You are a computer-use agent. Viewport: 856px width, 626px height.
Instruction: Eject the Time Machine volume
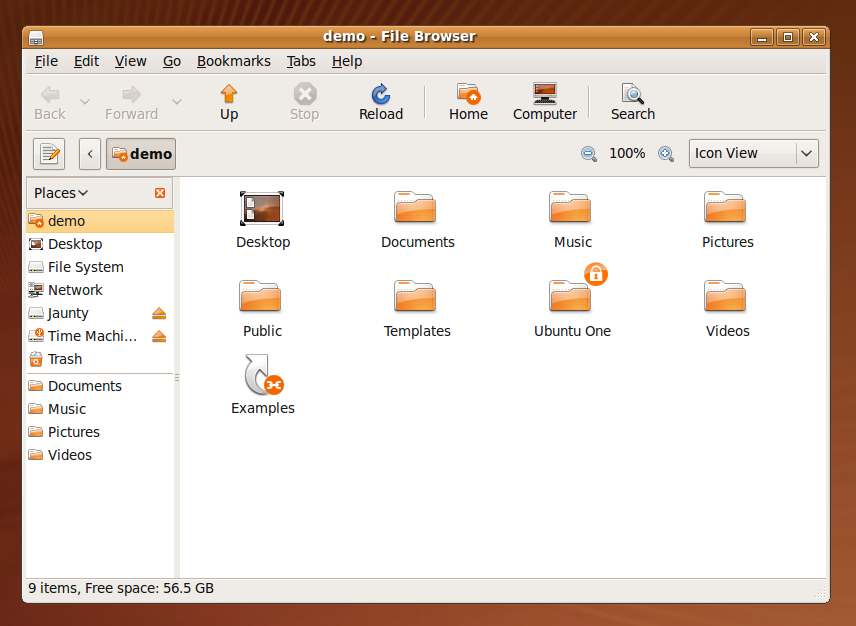(159, 335)
